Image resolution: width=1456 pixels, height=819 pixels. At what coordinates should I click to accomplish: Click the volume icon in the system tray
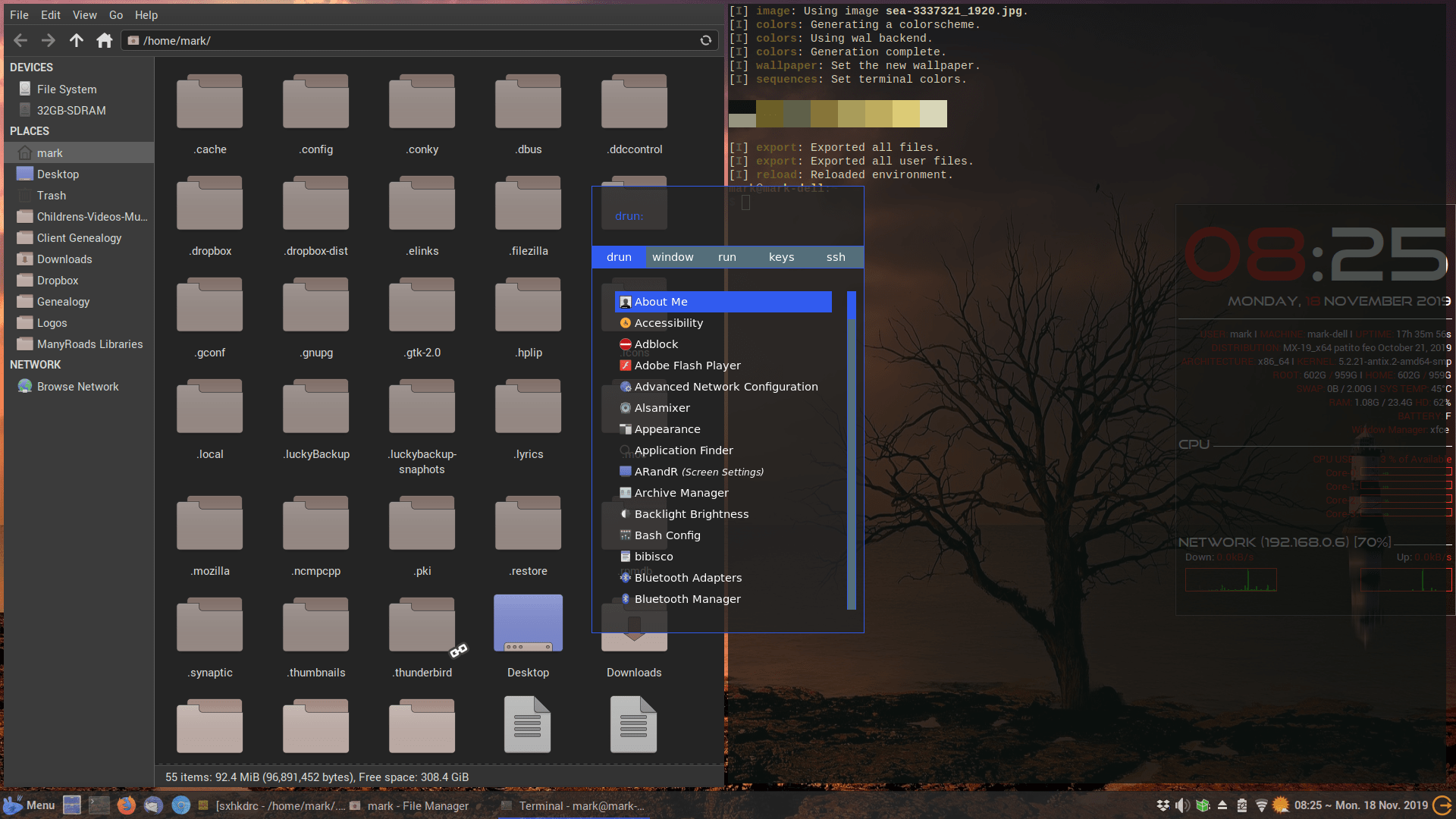1180,805
